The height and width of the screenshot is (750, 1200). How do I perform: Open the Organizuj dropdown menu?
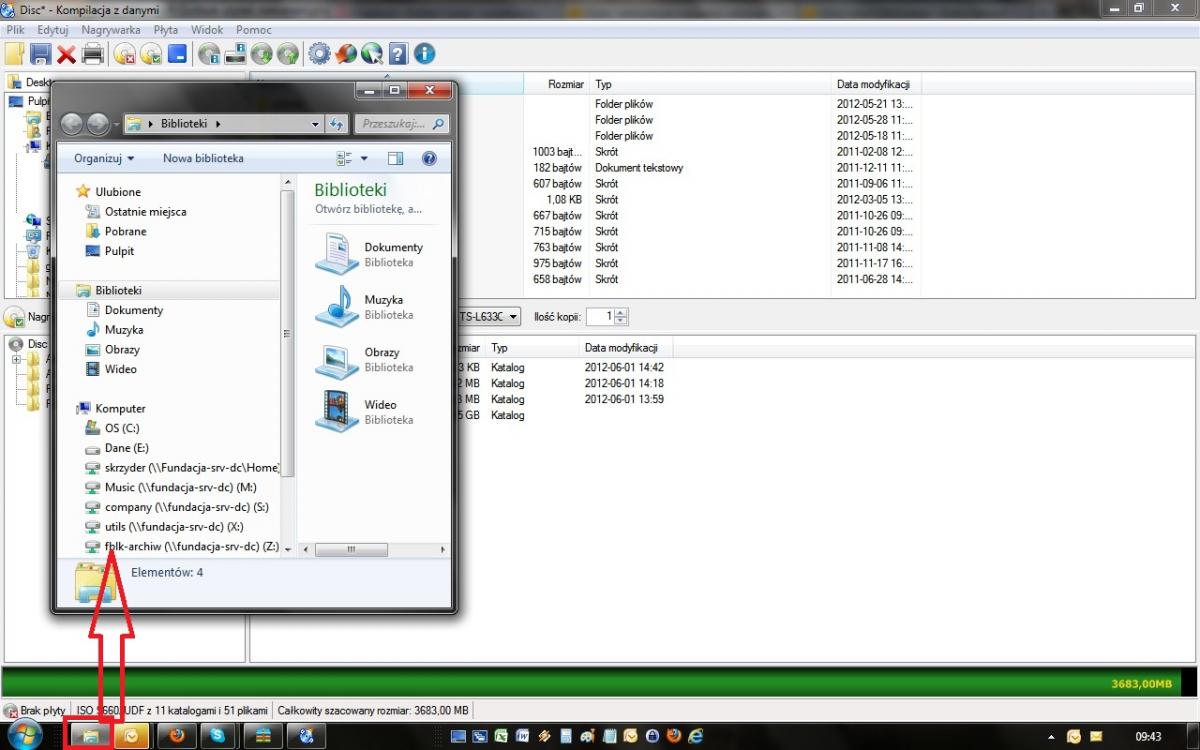[103, 158]
